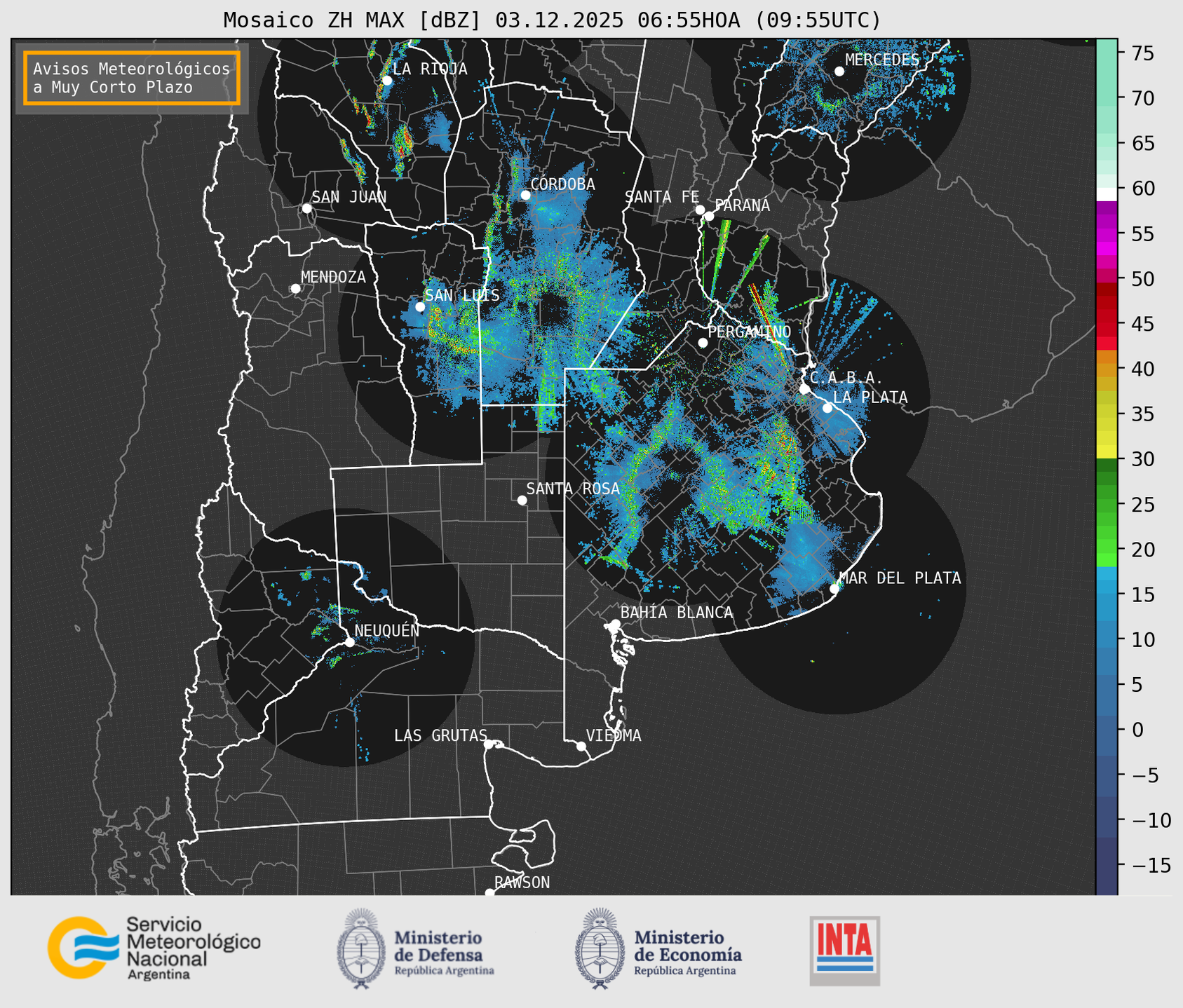
Task: Click the green 25 dBZ color band
Action: [1107, 504]
